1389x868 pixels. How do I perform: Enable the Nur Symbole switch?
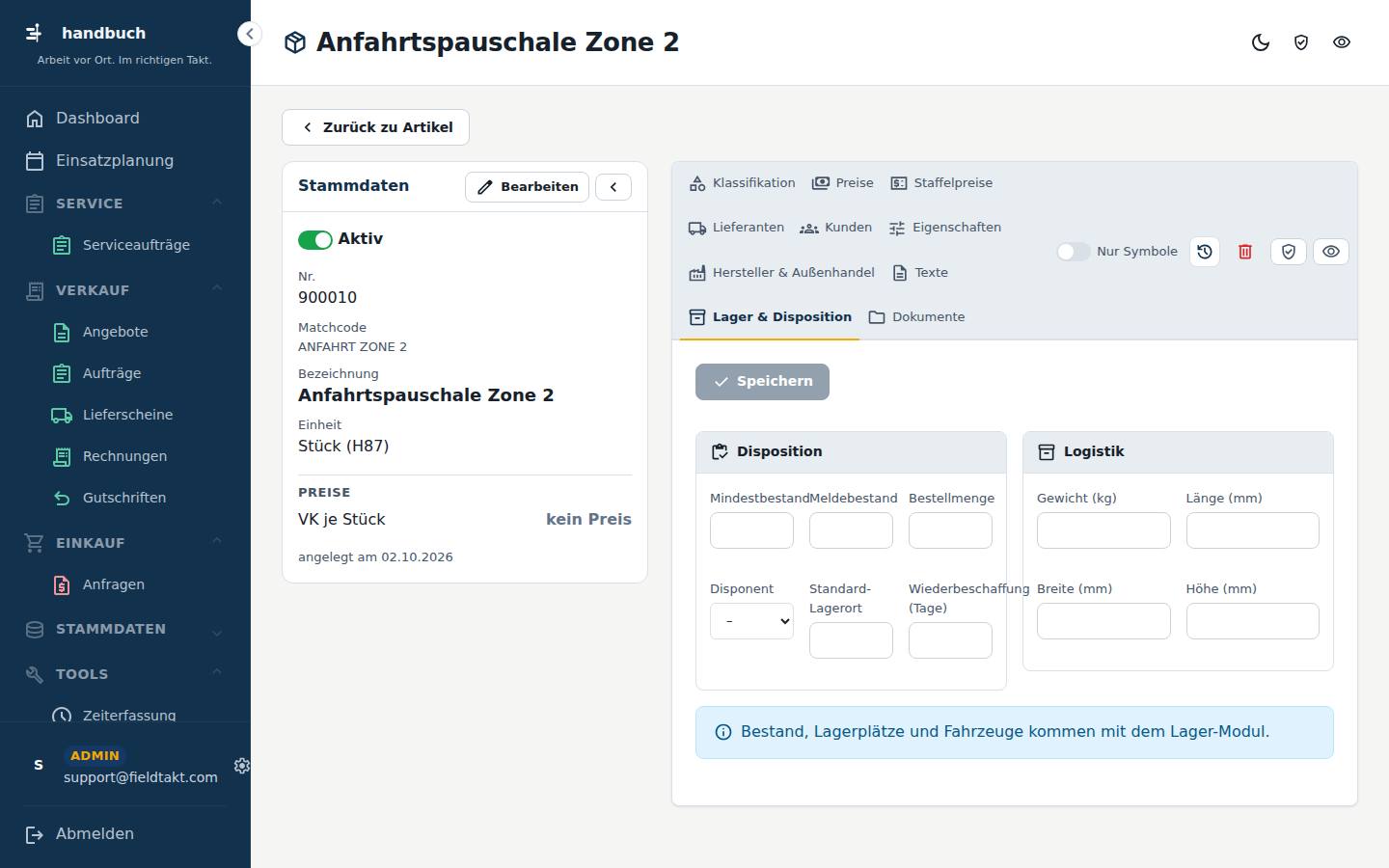[x=1074, y=252]
